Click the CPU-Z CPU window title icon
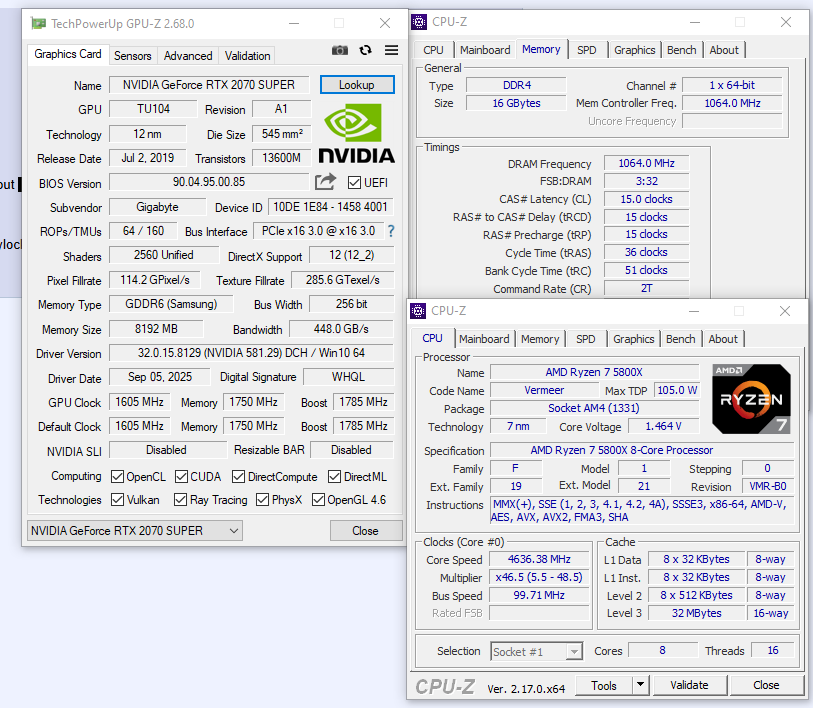This screenshot has height=708, width=813. (418, 311)
